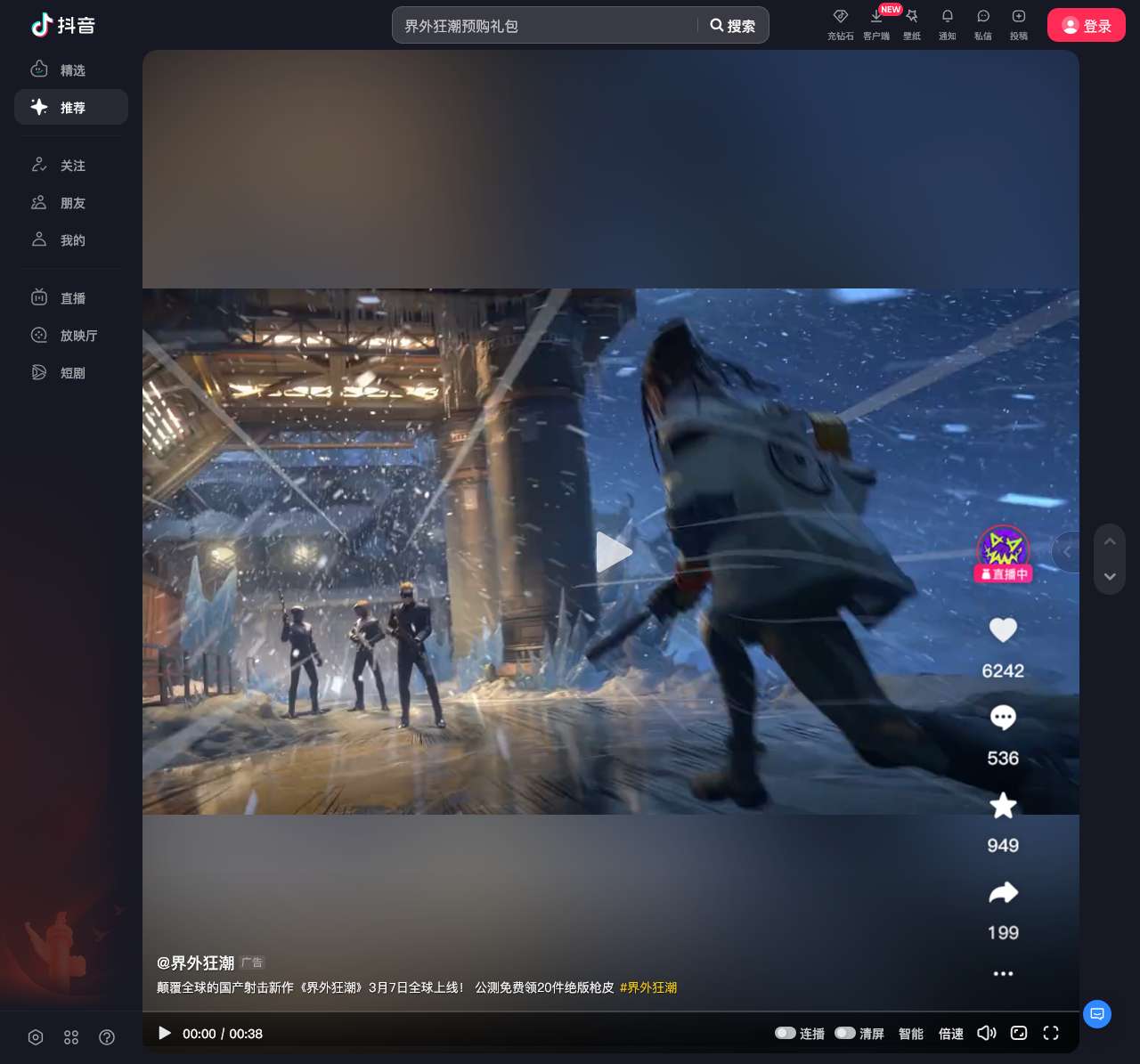Select the 推荐 recommendations tab
This screenshot has height=1064, width=1140.
71,107
